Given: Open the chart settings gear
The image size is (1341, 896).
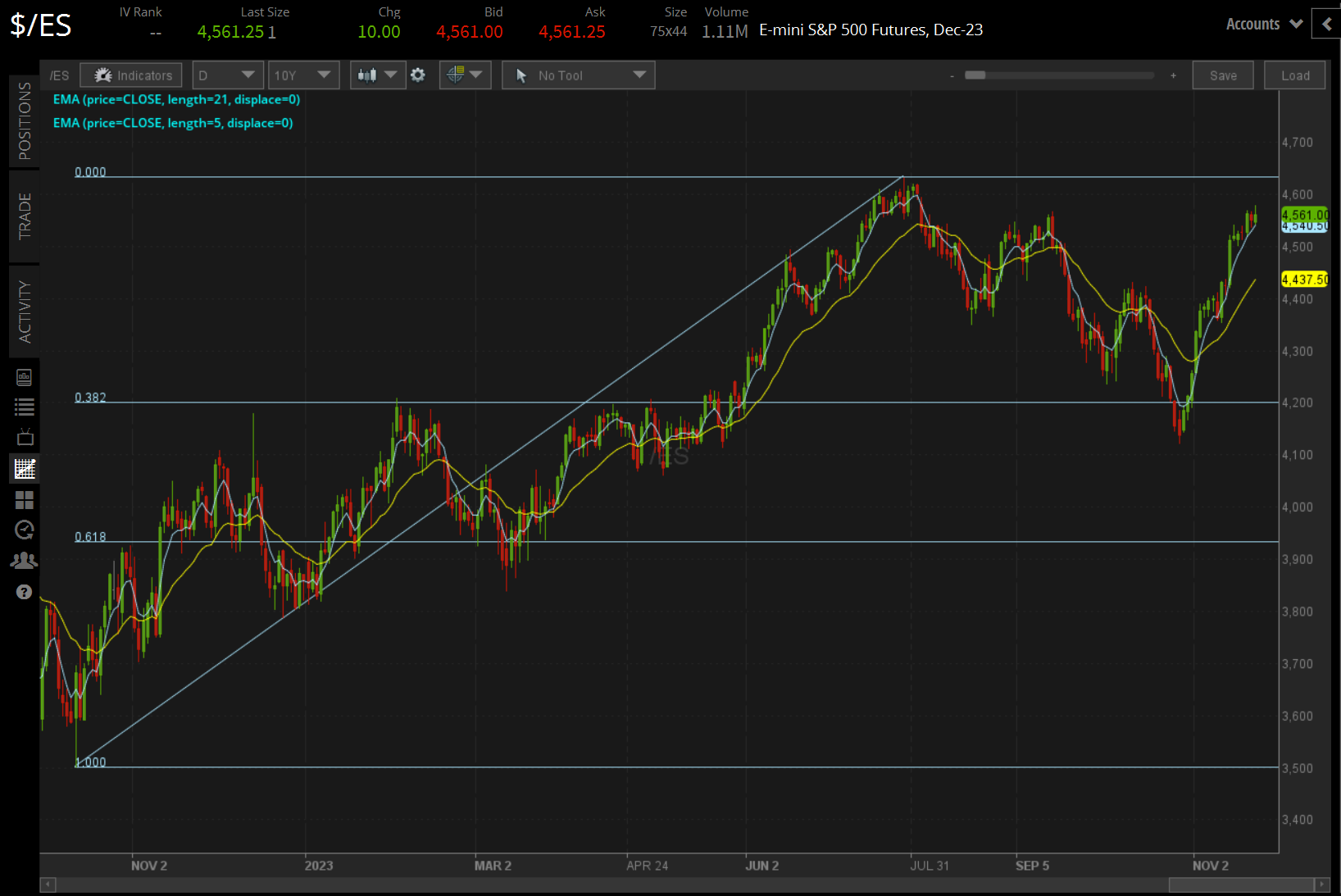Looking at the screenshot, I should coord(418,75).
